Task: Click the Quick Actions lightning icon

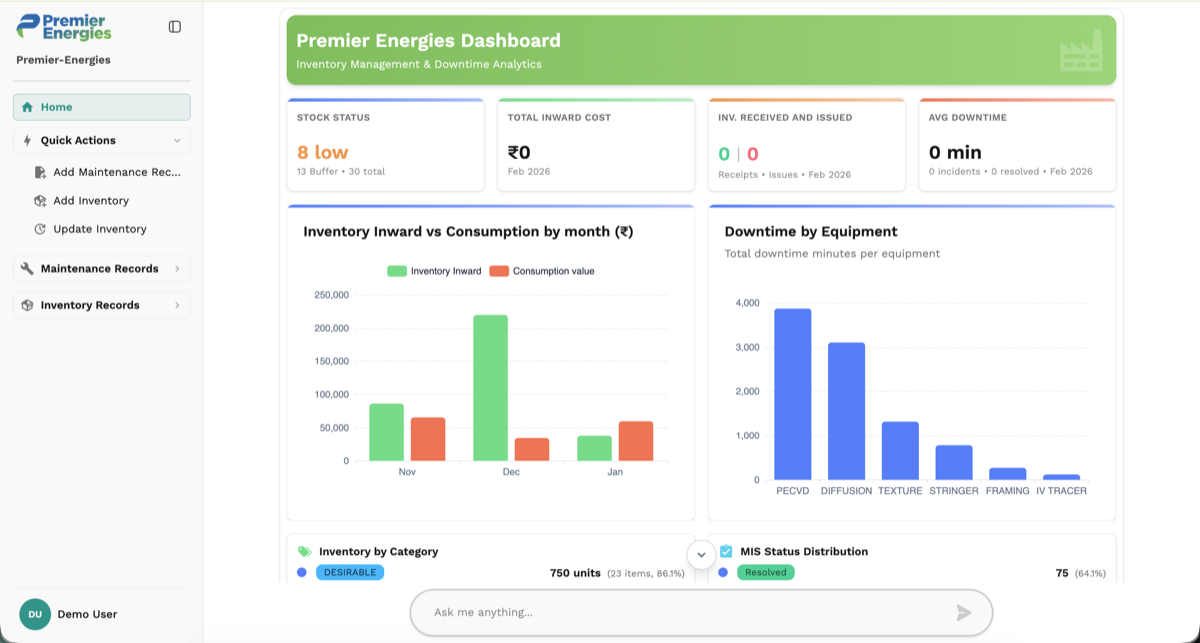Action: click(x=27, y=141)
